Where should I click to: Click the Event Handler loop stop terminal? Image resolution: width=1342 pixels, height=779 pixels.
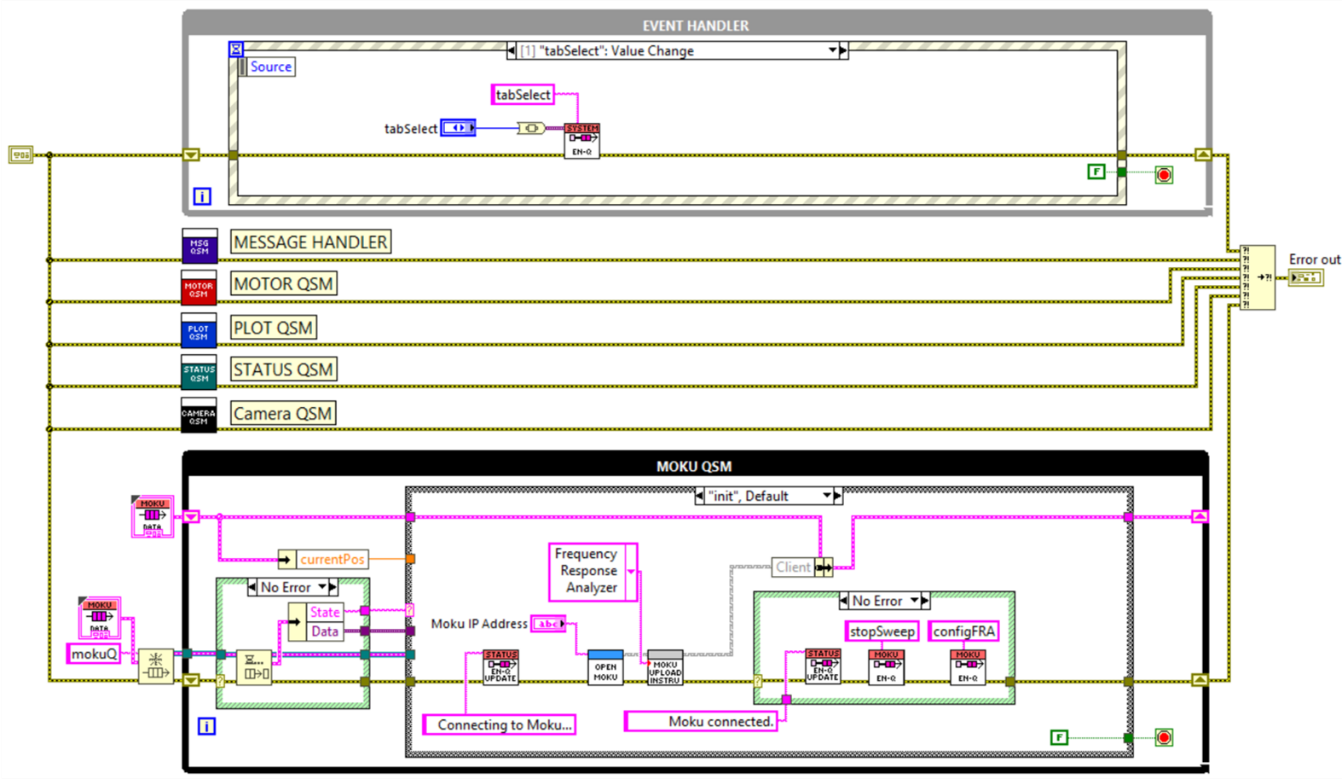1163,174
